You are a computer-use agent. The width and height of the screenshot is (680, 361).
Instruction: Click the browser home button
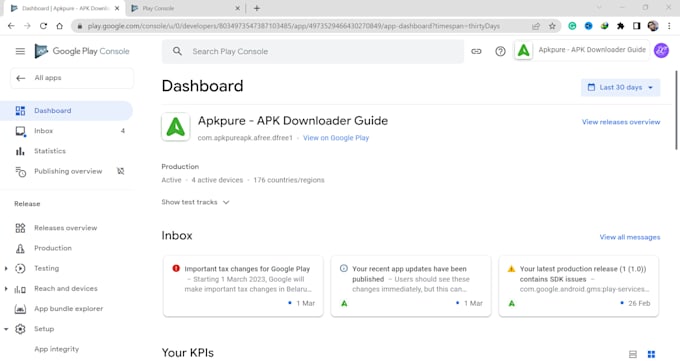[59, 26]
